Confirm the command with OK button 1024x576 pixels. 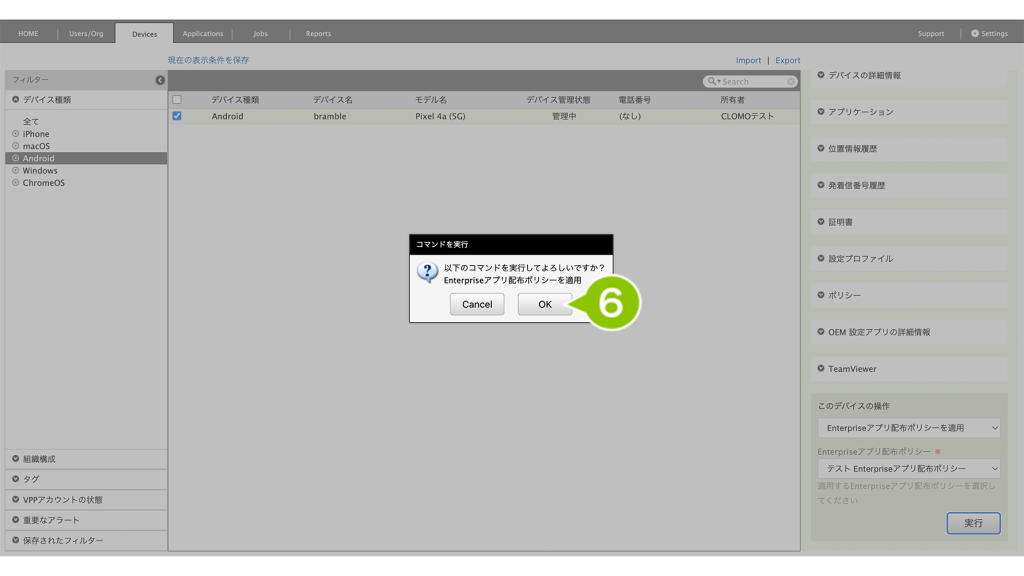(x=545, y=304)
